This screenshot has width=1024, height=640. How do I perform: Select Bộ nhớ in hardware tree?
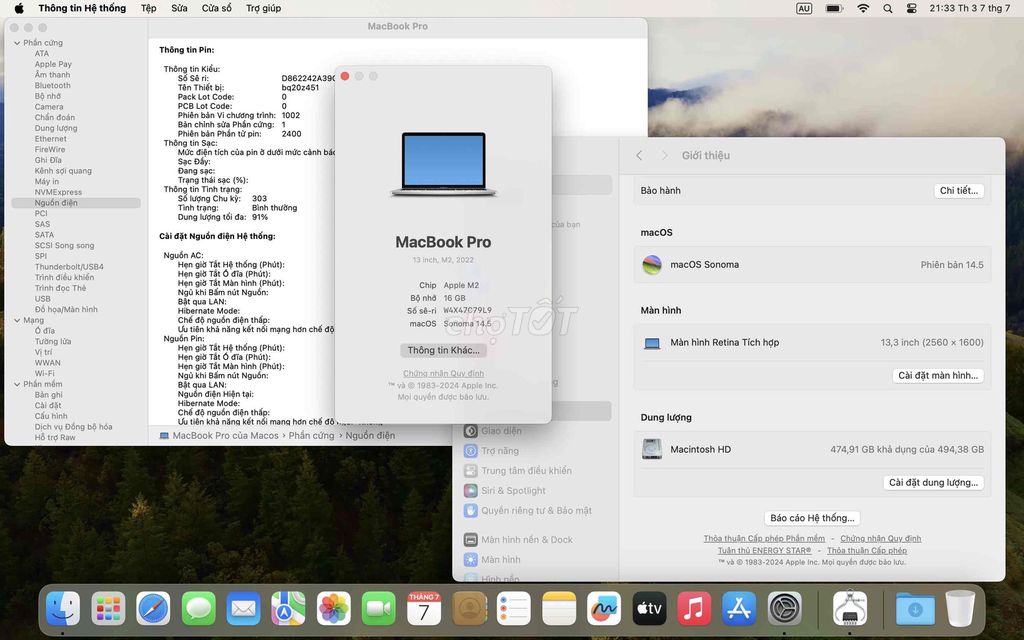click(x=47, y=96)
